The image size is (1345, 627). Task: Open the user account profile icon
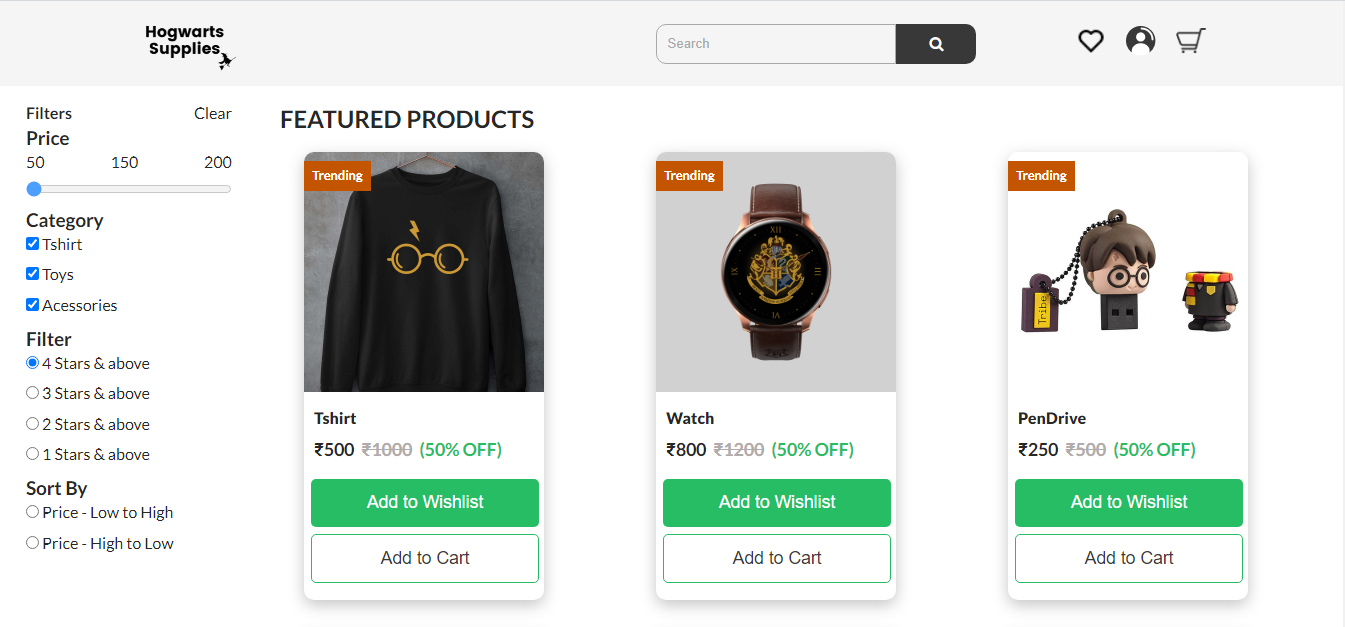coord(1140,40)
